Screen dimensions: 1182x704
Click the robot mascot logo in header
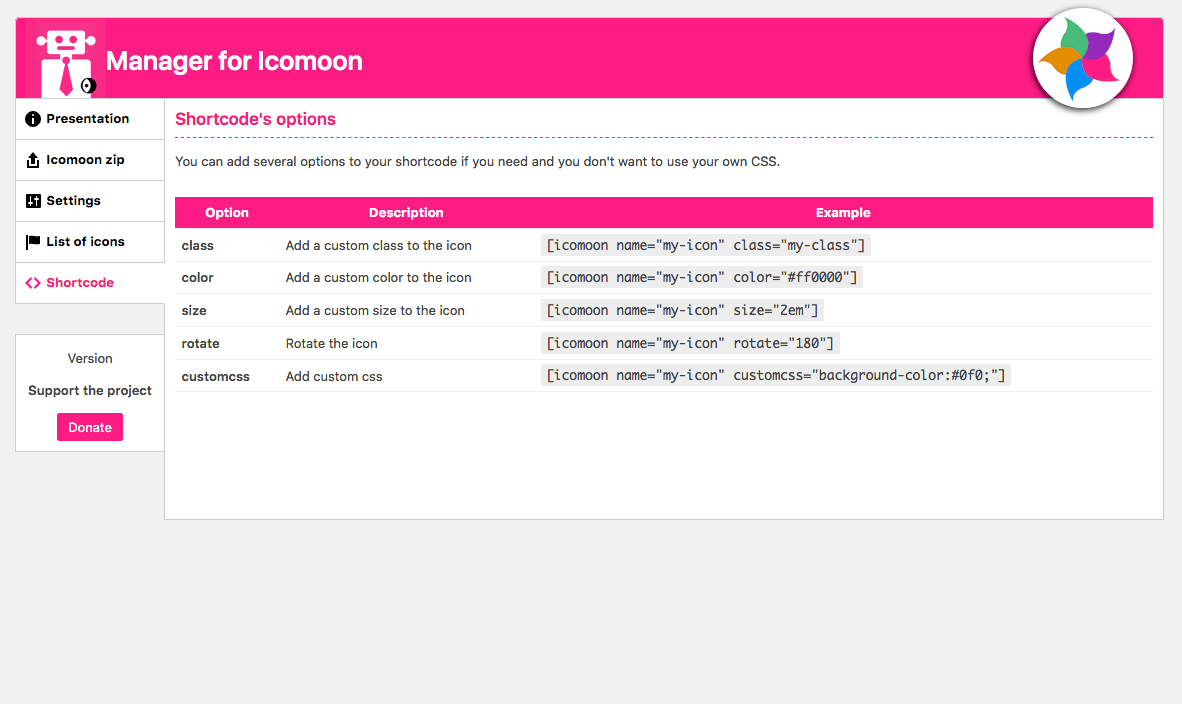pos(66,62)
